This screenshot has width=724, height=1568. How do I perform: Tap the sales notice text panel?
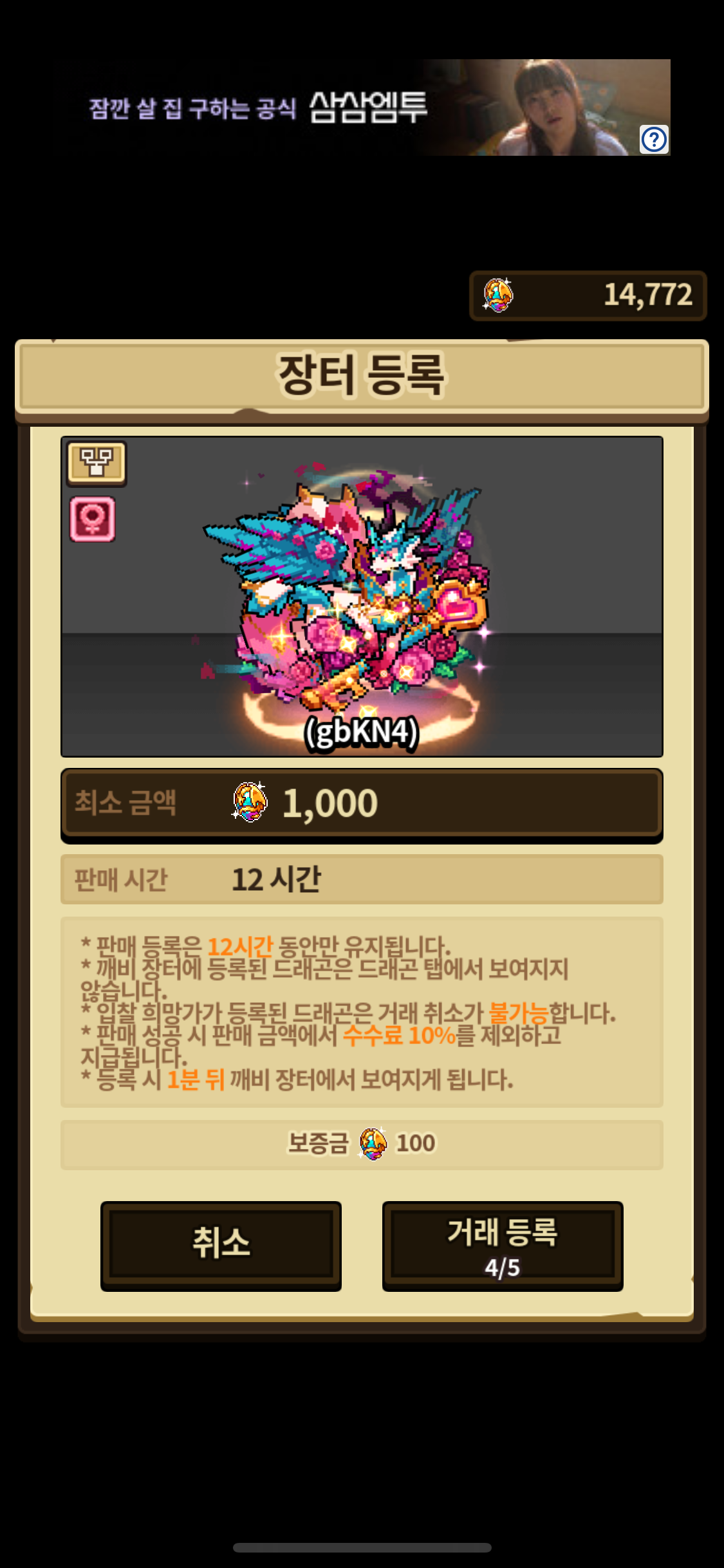click(x=362, y=1012)
